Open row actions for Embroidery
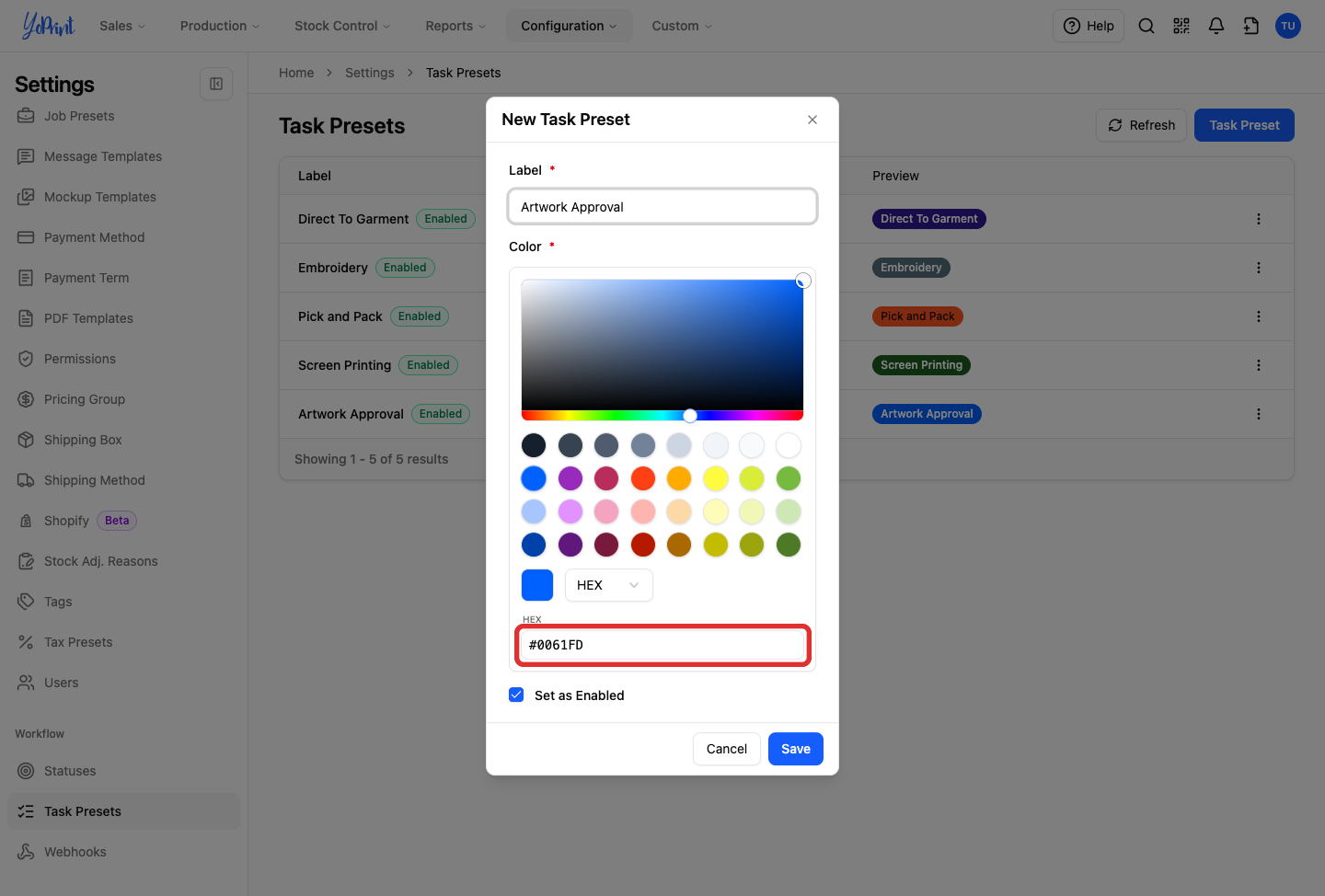 tap(1259, 268)
